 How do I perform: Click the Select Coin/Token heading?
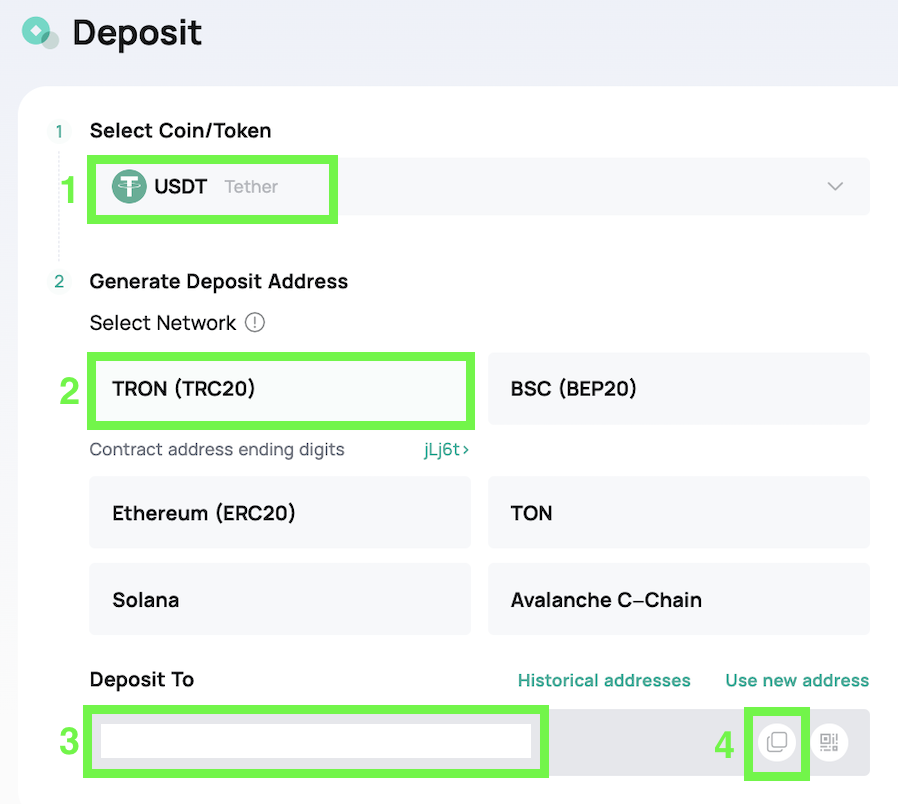180,131
